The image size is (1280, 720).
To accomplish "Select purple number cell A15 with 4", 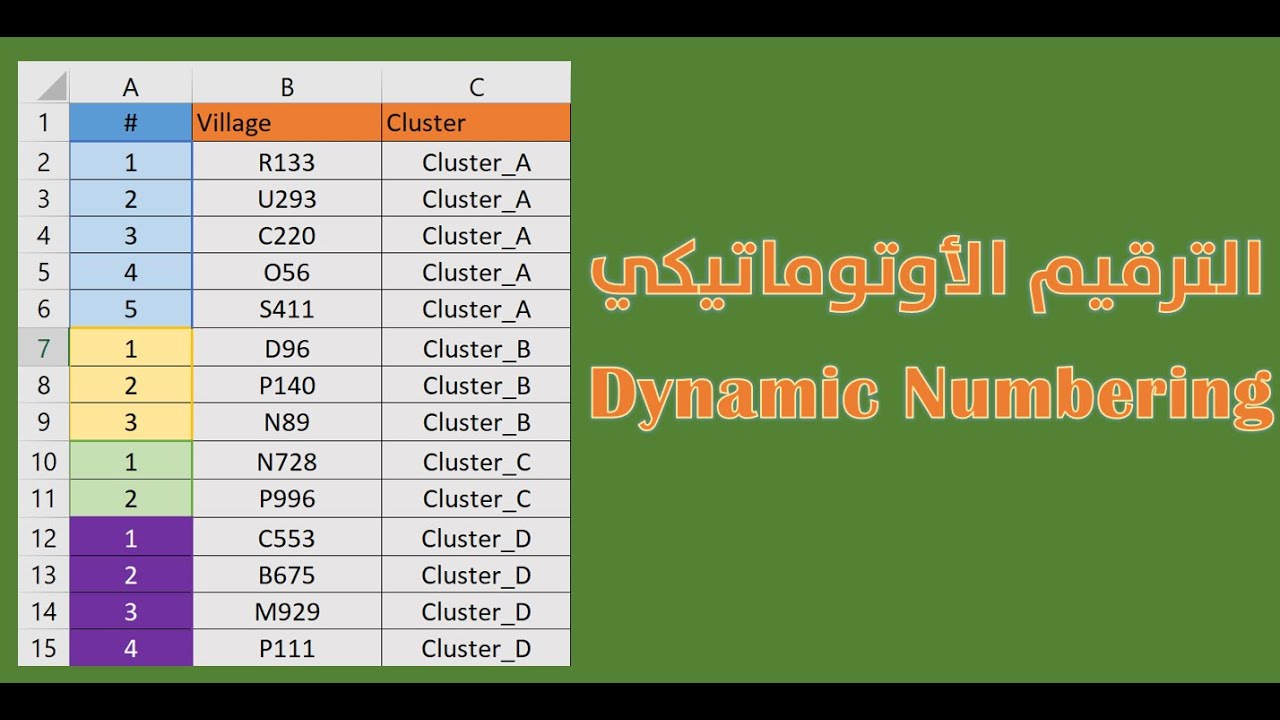I will pyautogui.click(x=131, y=648).
